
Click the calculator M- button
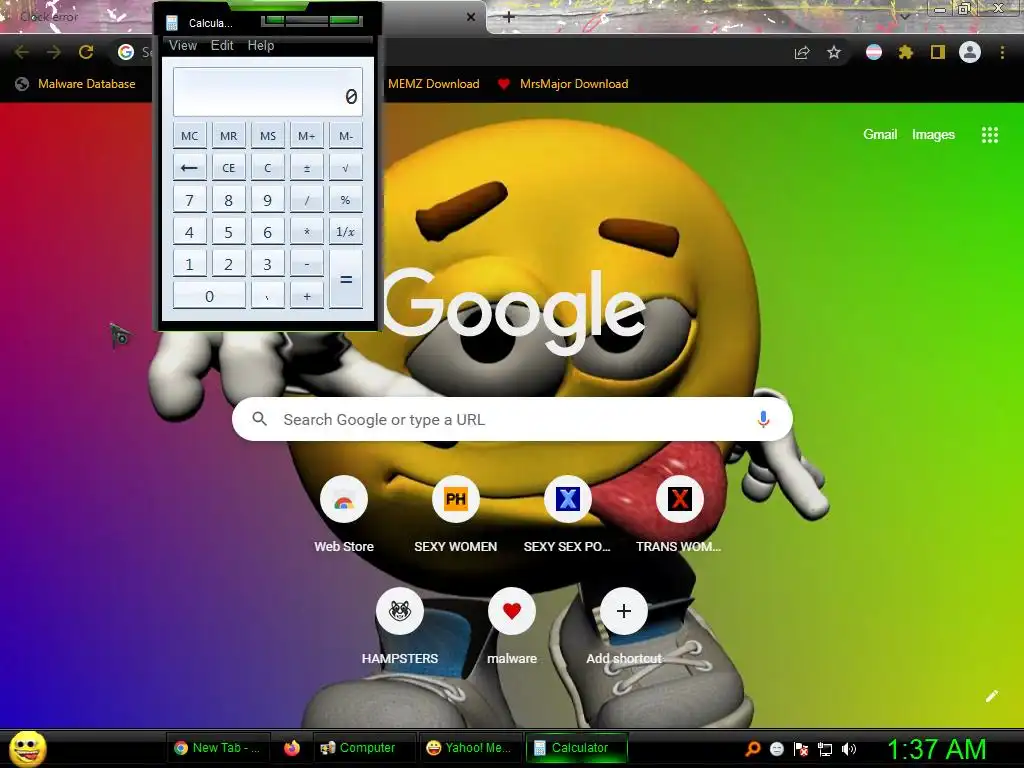345,136
